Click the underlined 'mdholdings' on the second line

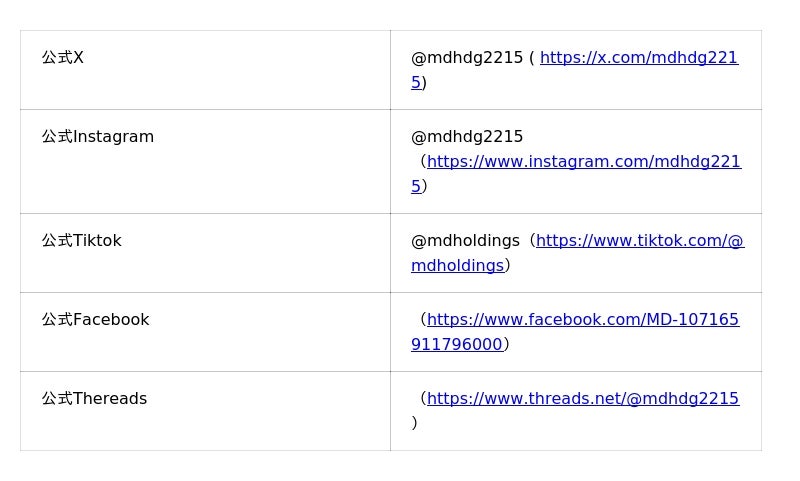[x=457, y=266]
